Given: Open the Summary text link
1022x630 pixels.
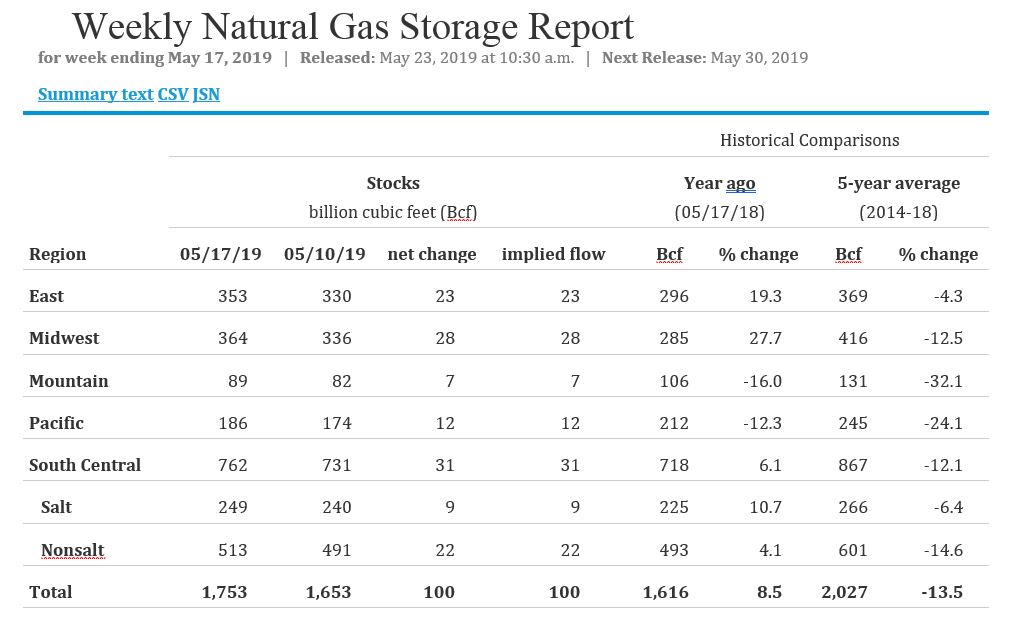Looking at the screenshot, I should [x=96, y=95].
